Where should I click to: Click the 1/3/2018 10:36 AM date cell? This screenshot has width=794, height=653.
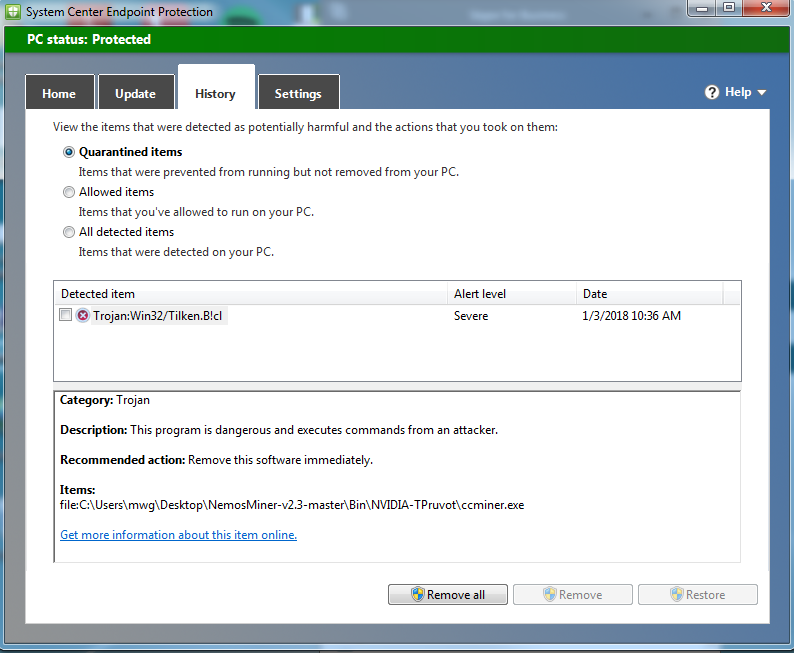pyautogui.click(x=631, y=316)
